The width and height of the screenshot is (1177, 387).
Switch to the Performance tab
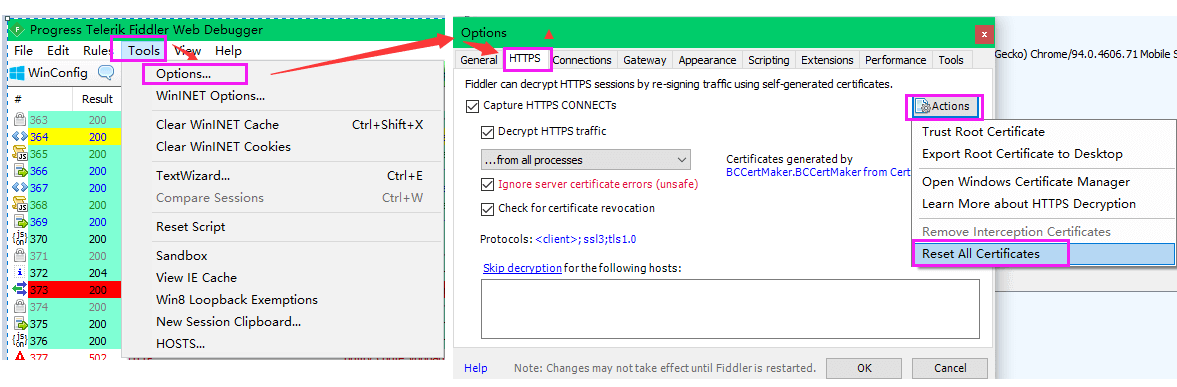pyautogui.click(x=895, y=60)
